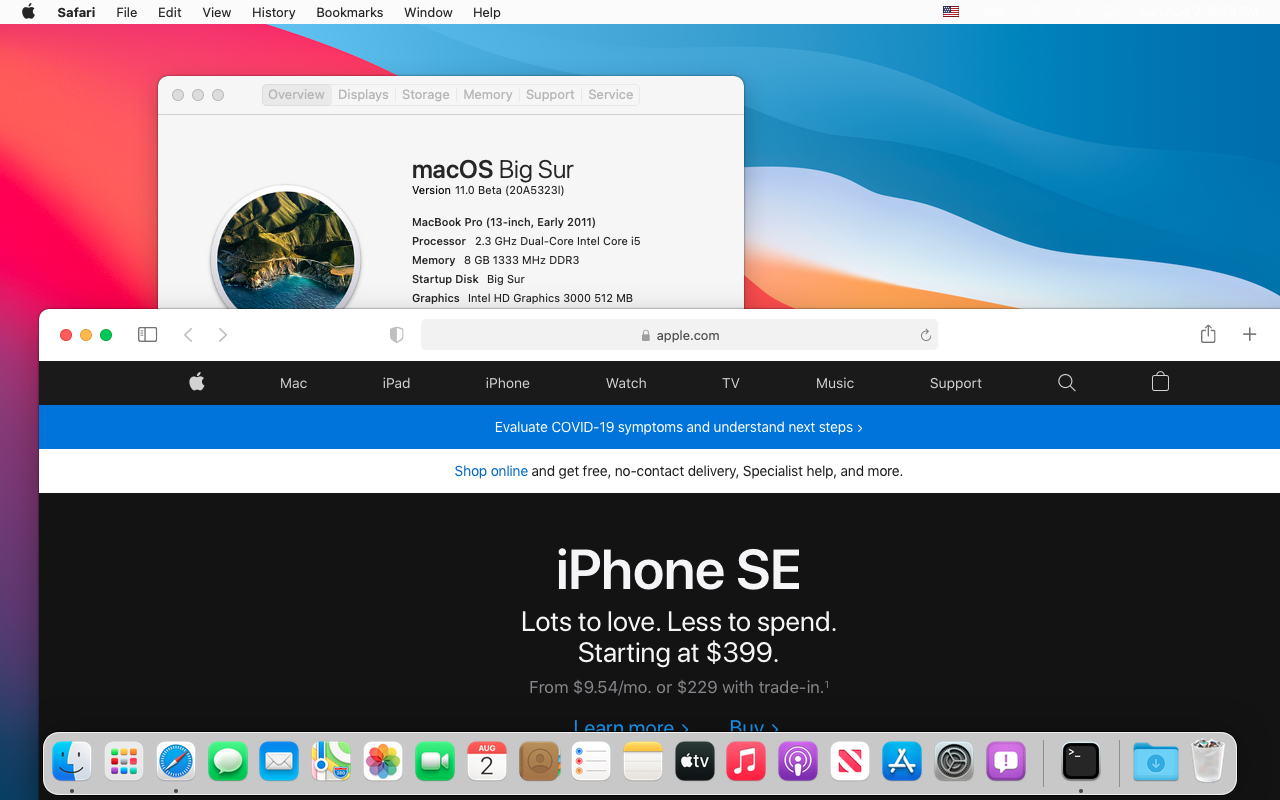
Task: Open Bookmarks menu
Action: pos(350,12)
